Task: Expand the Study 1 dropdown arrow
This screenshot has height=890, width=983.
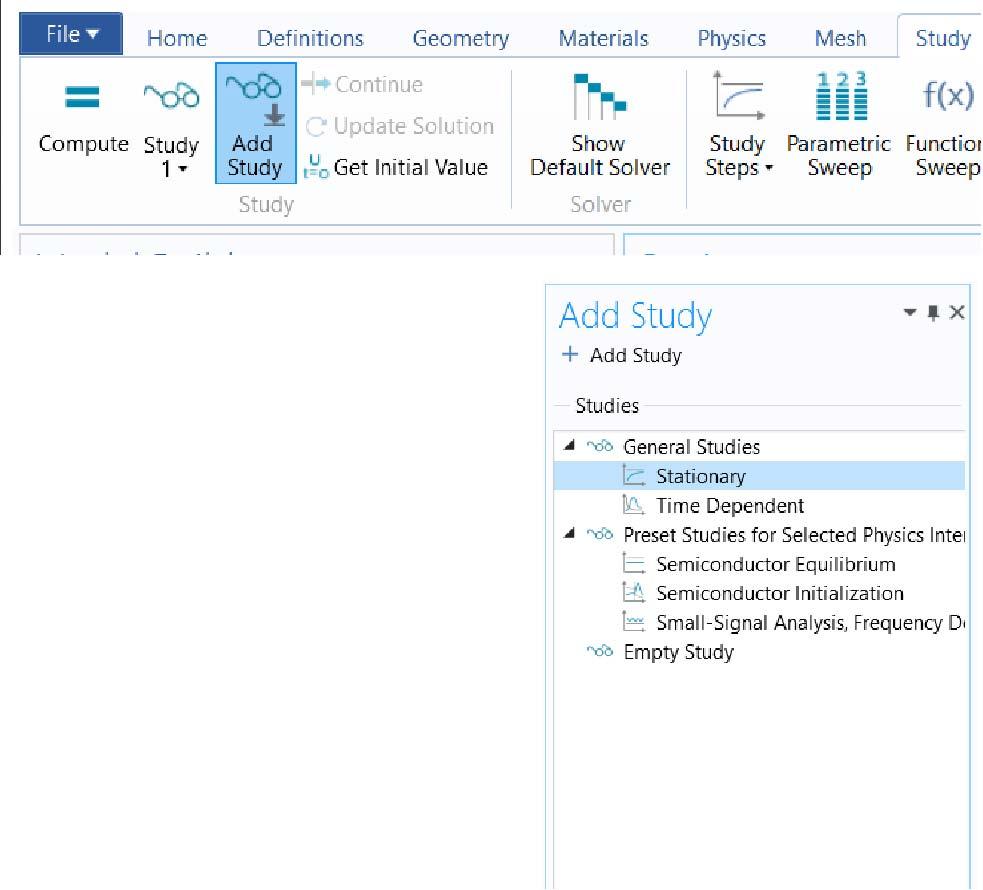Action: coord(182,169)
